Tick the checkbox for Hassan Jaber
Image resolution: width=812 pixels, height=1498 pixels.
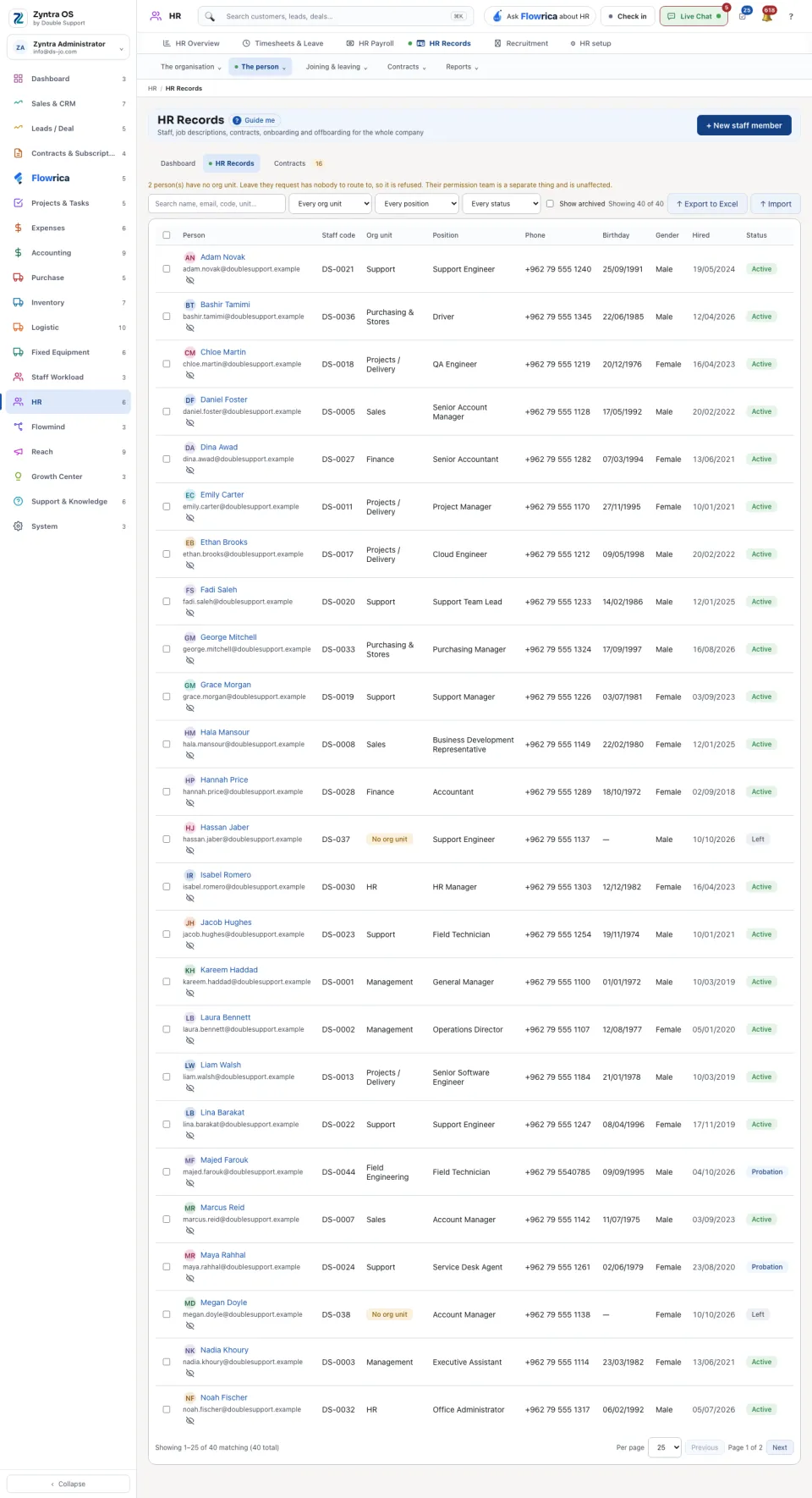click(167, 840)
